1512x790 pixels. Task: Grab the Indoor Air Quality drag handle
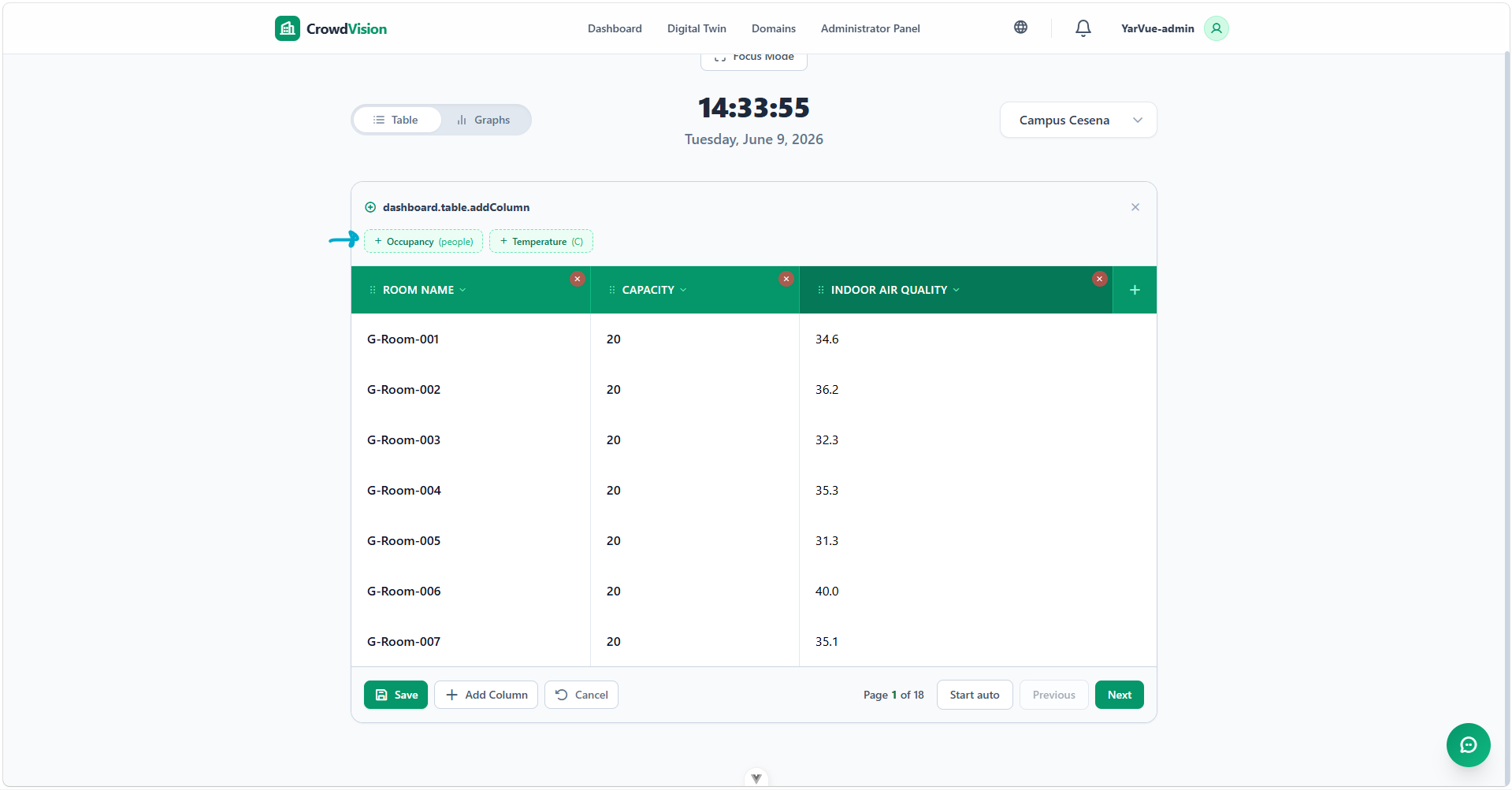pos(821,290)
